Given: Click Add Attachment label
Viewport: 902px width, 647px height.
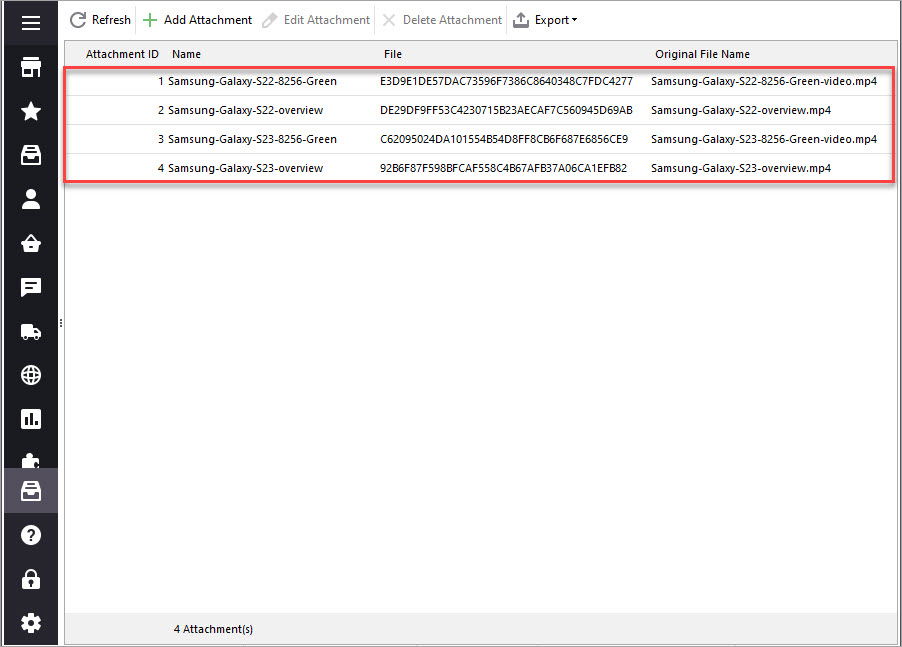Looking at the screenshot, I should [x=208, y=20].
